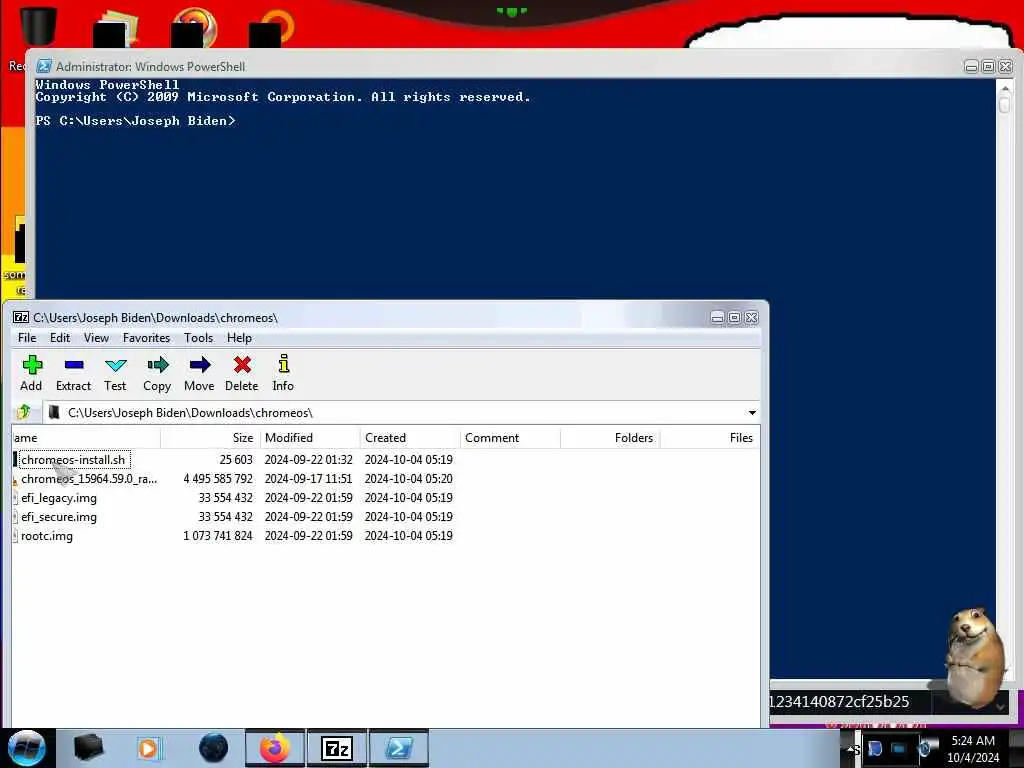
Task: Click the black folder taskbar icon
Action: pyautogui.click(x=88, y=748)
